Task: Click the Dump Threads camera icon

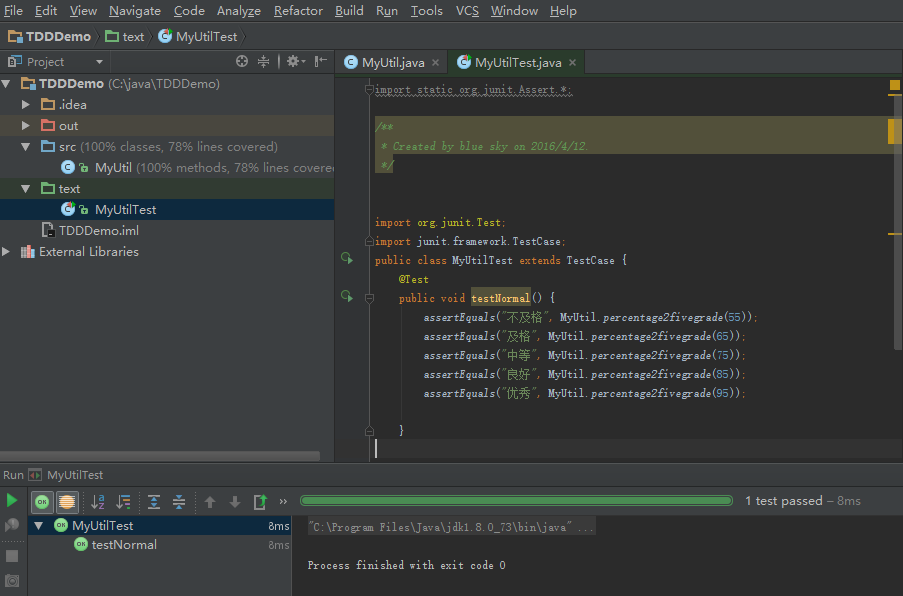Action: [12, 581]
